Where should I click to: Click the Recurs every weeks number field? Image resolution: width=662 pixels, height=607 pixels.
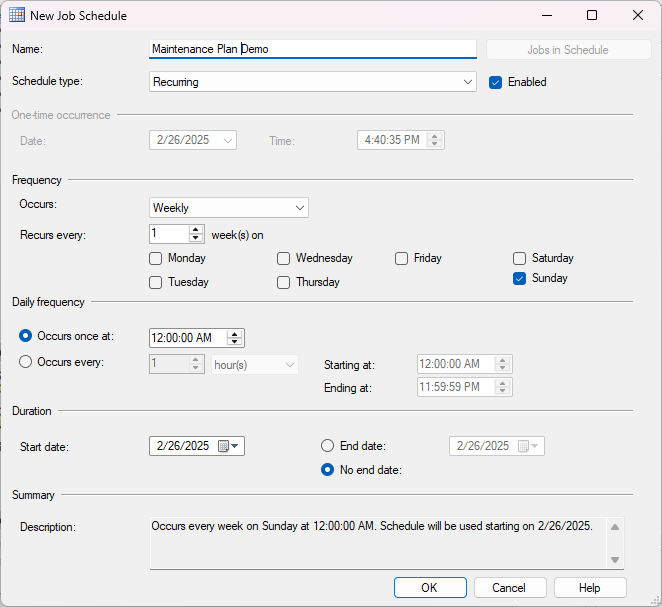point(169,234)
